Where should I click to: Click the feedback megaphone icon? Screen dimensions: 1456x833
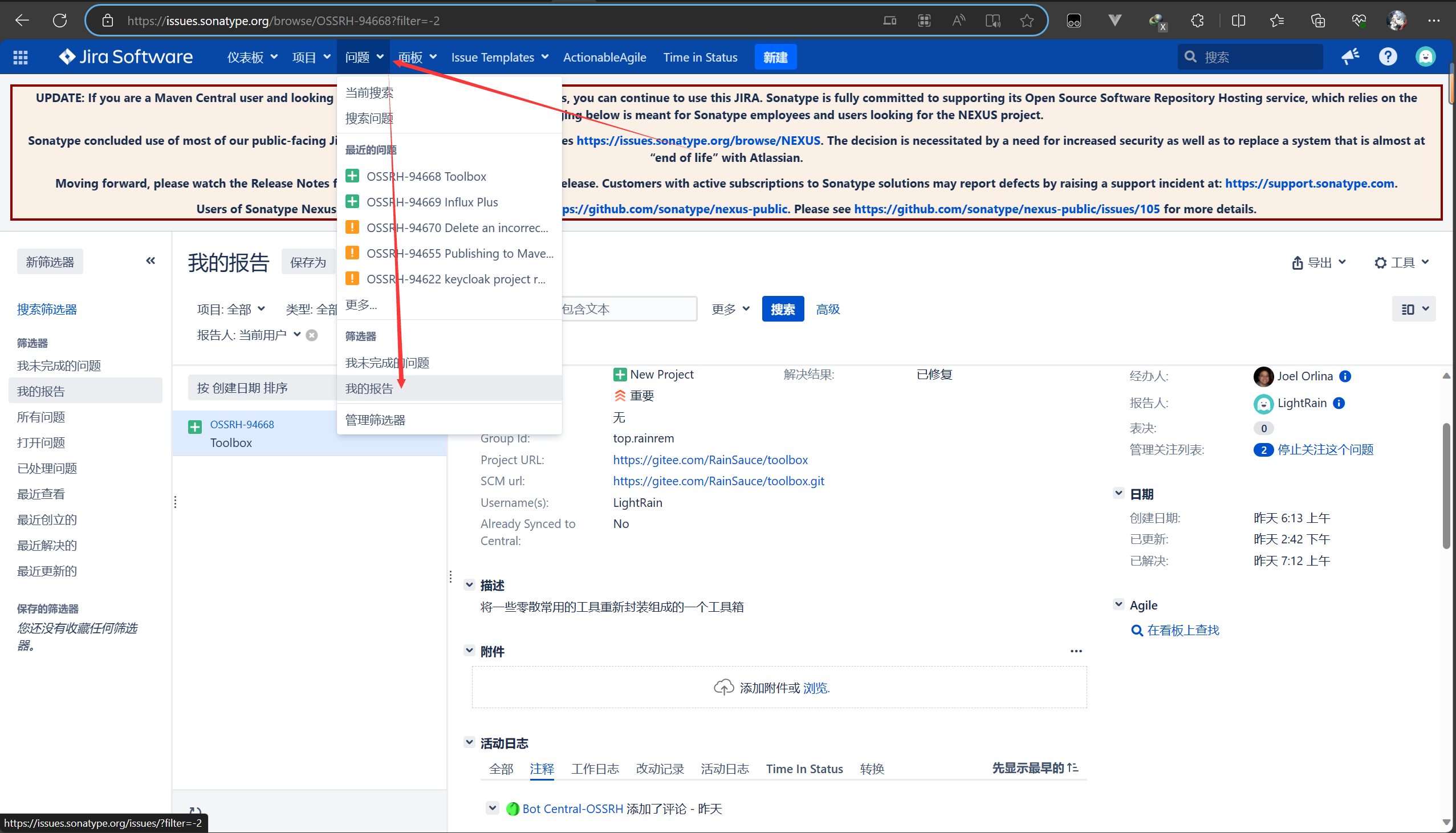(1350, 56)
